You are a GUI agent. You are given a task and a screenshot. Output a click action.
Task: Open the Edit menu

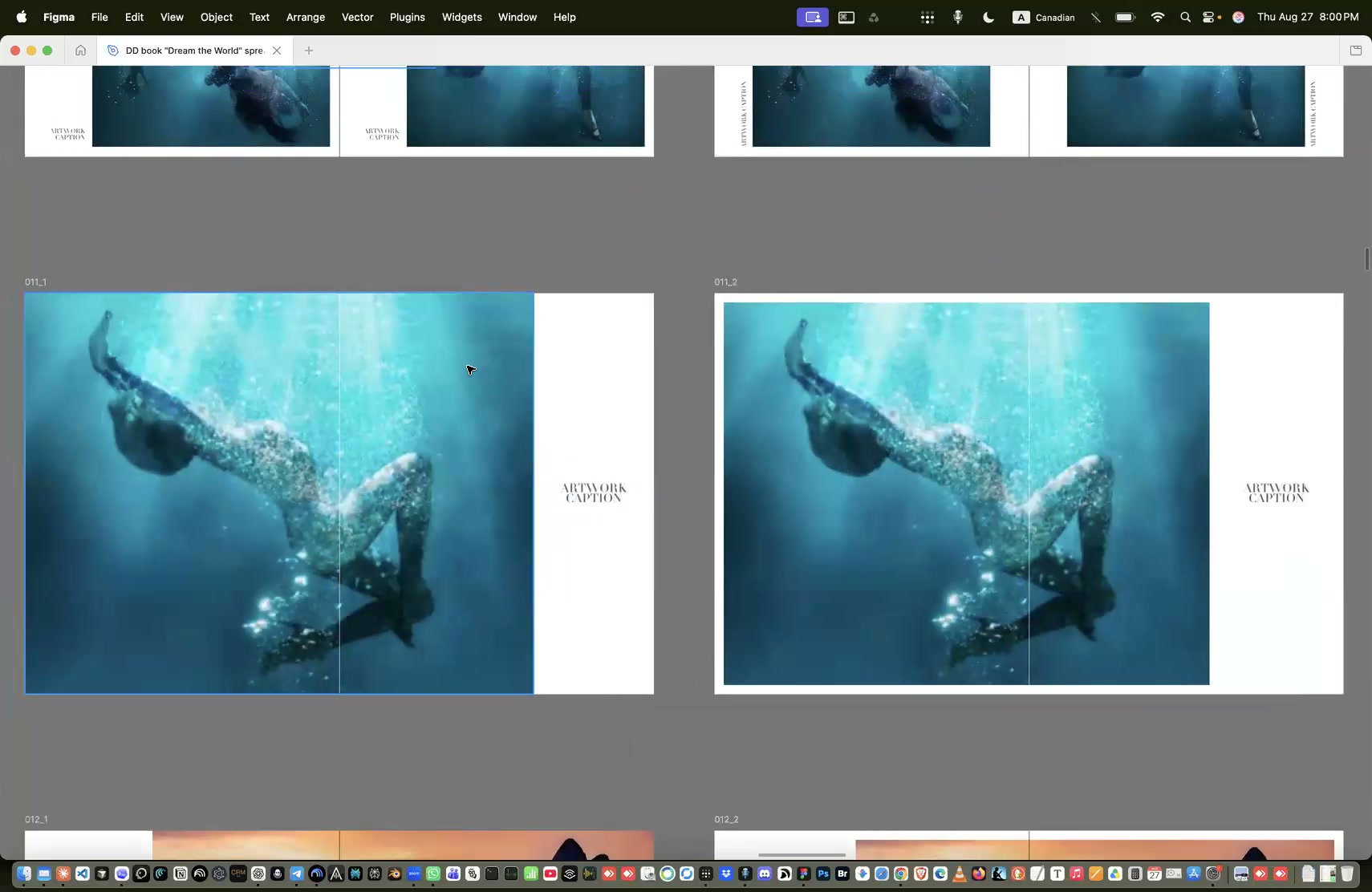(134, 17)
